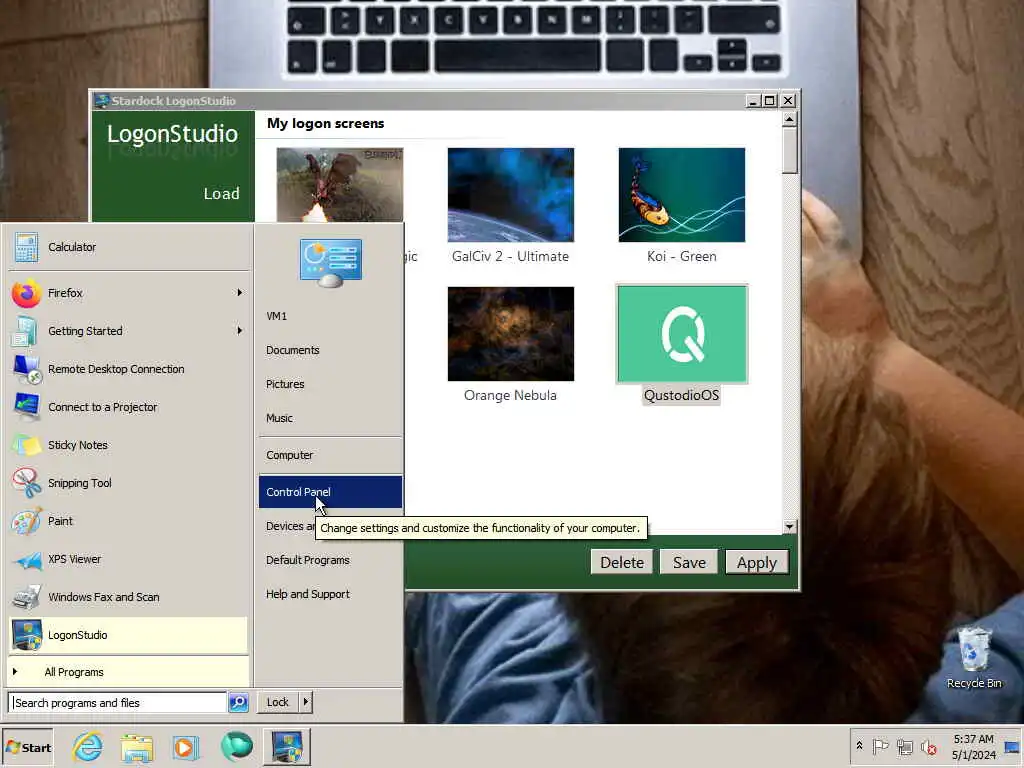Open the Remote Desktop Connection icon
Image resolution: width=1024 pixels, height=768 pixels.
click(27, 369)
